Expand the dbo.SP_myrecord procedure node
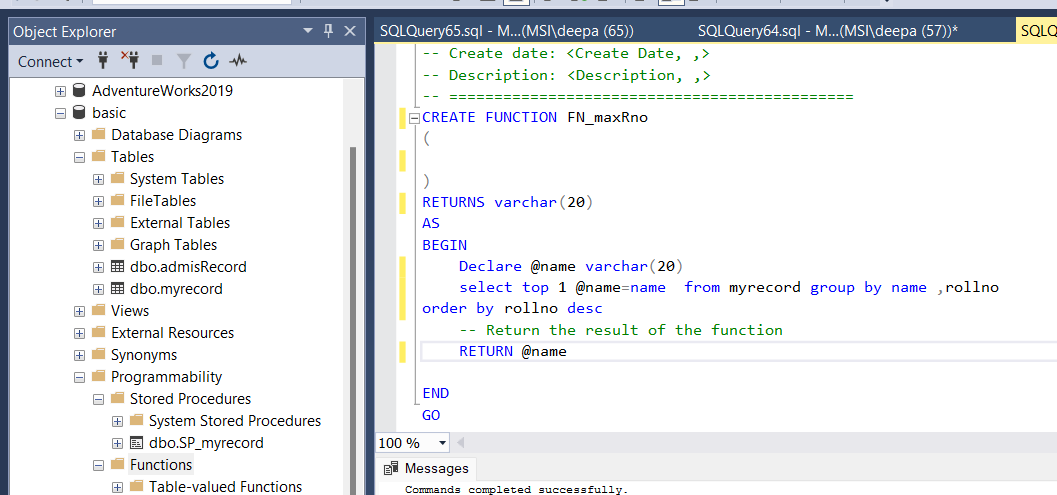1057x495 pixels. pos(117,443)
